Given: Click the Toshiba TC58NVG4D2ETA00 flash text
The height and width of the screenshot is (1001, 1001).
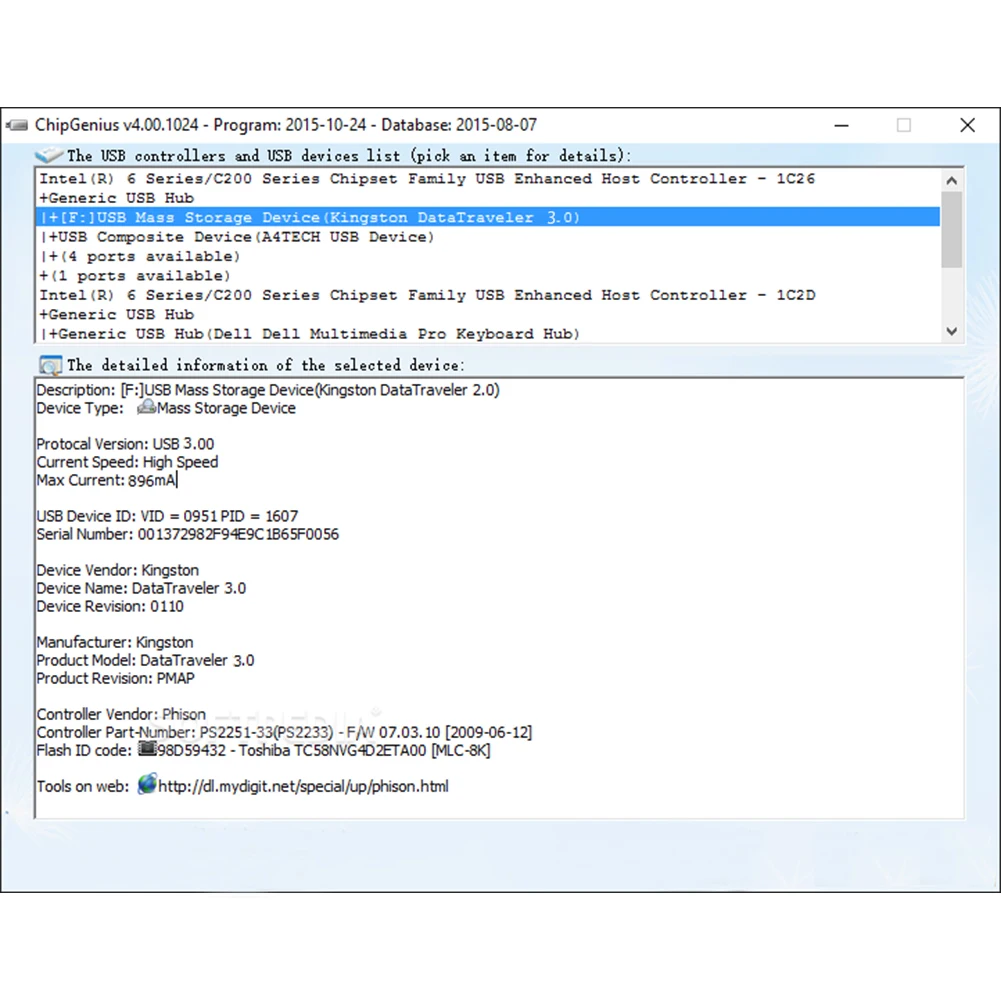Looking at the screenshot, I should (332, 750).
